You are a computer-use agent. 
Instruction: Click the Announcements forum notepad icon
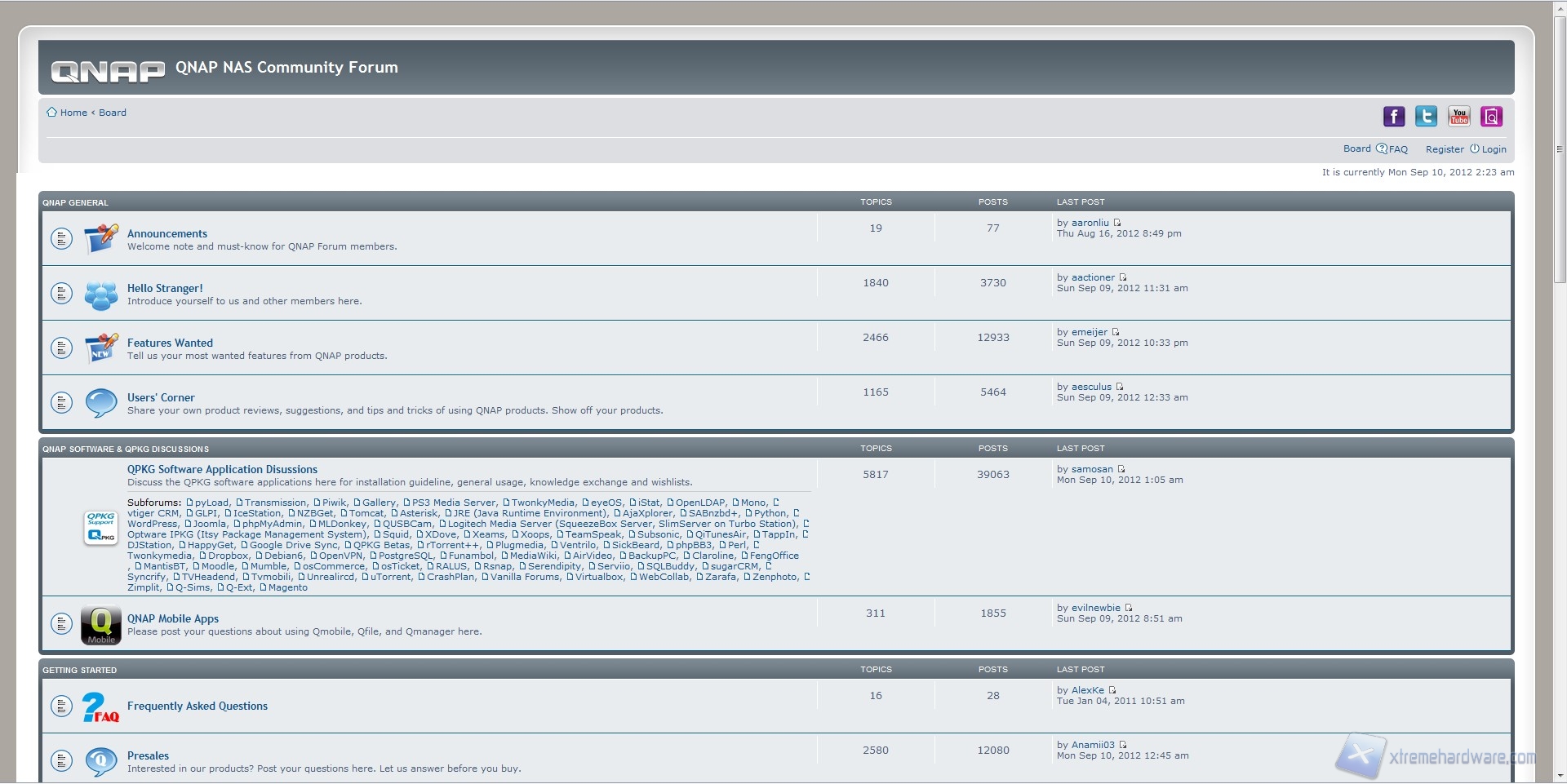click(x=101, y=239)
